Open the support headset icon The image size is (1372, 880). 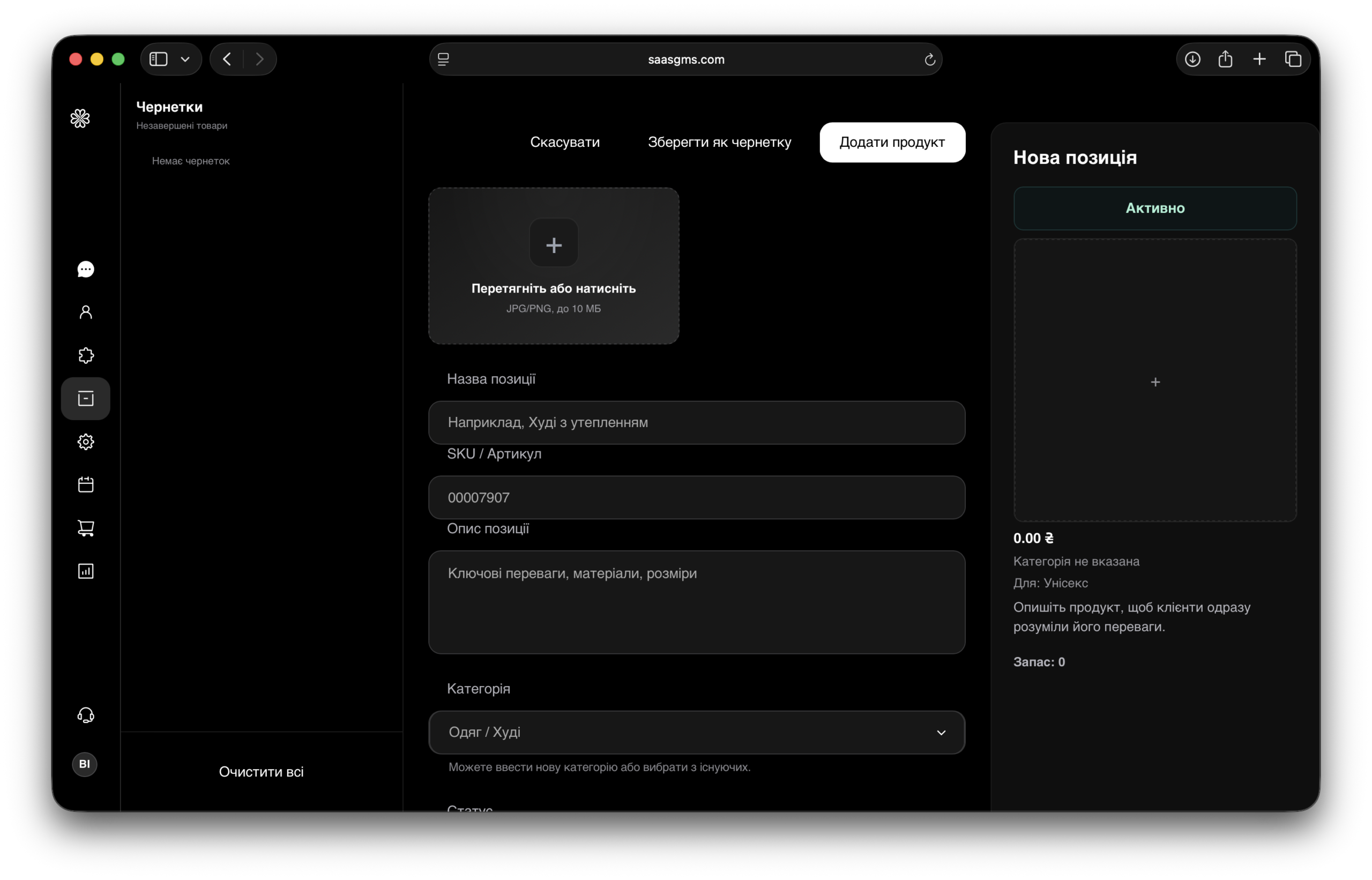coord(86,715)
